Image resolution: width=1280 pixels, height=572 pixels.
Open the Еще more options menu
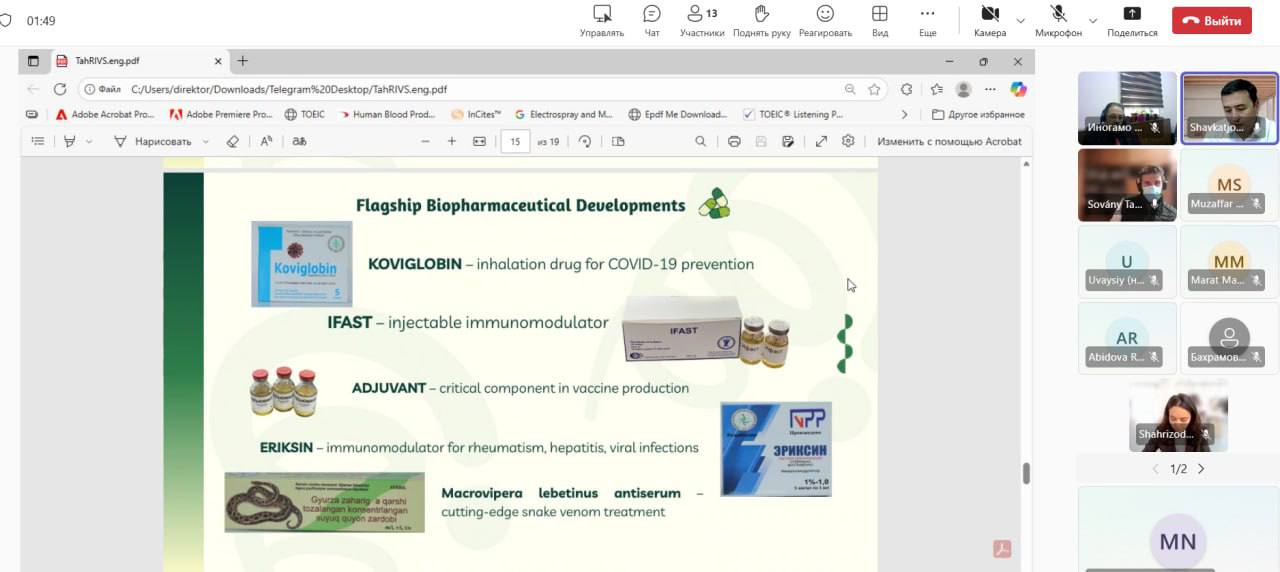click(927, 20)
